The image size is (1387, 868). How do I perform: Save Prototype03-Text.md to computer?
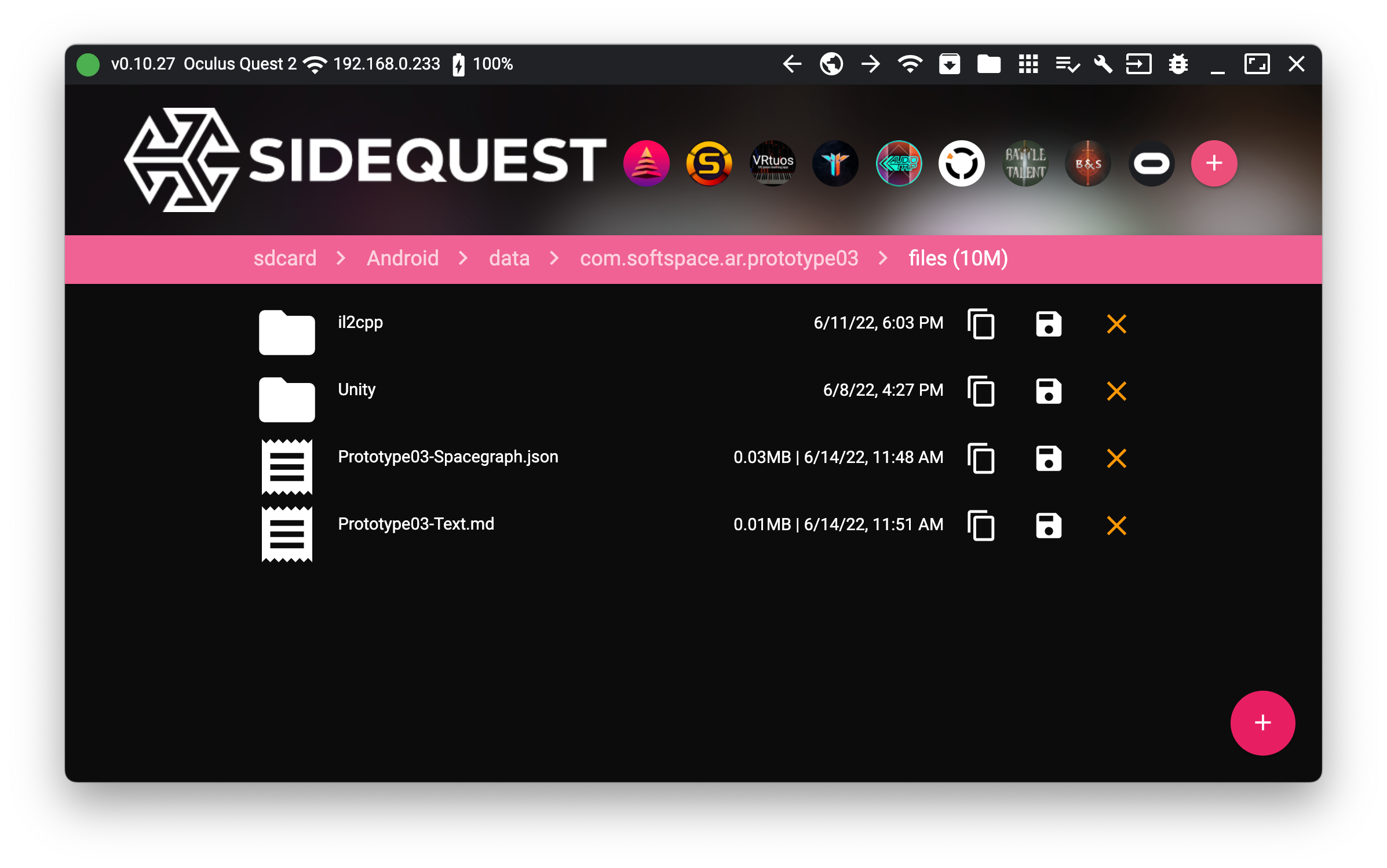[x=1049, y=525]
